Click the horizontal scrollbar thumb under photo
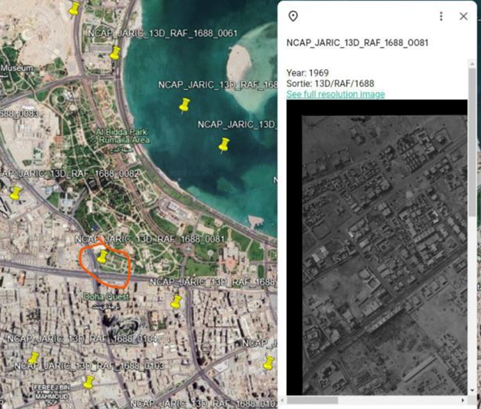This screenshot has height=409, width=481. coord(312,400)
